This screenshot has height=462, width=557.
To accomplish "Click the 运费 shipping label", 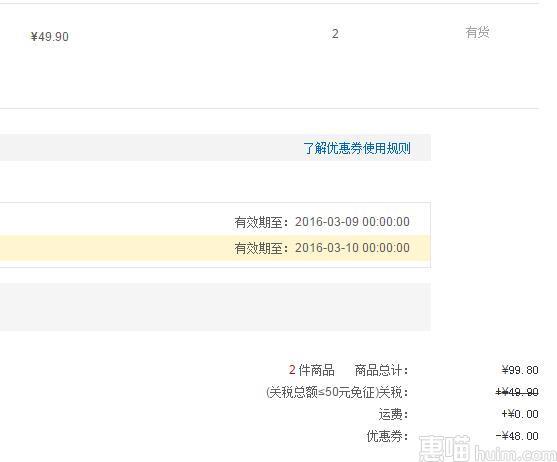I will click(x=393, y=414).
